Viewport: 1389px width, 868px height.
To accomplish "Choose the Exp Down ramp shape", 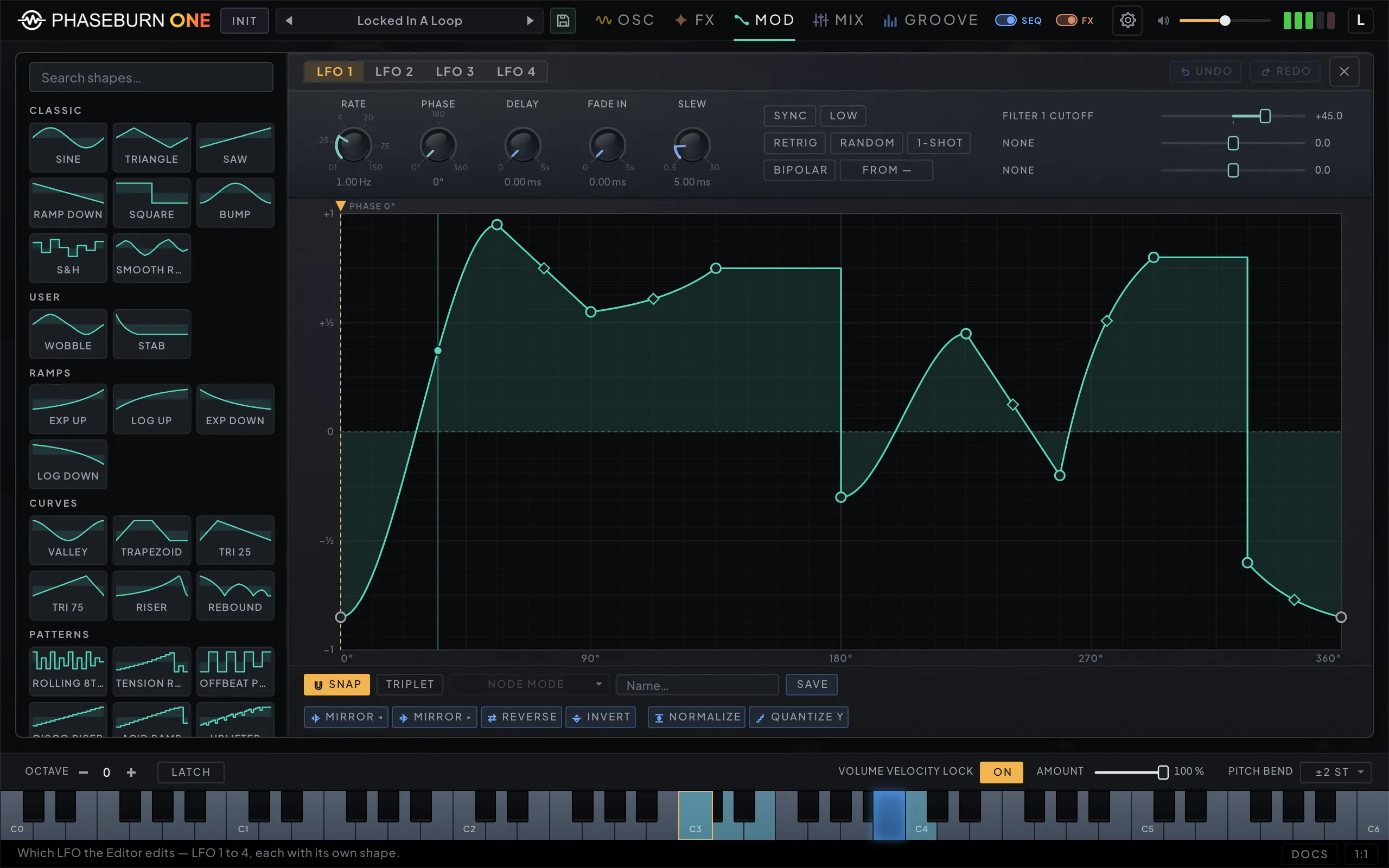I will pyautogui.click(x=235, y=409).
